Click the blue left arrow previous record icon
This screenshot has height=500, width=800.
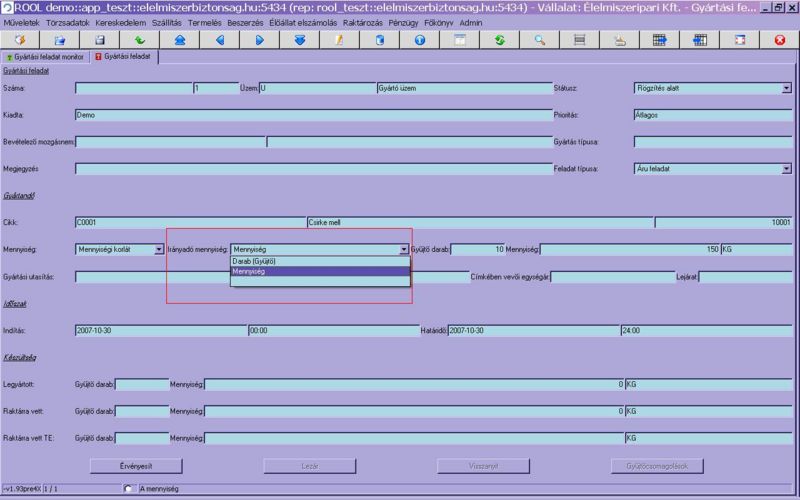click(x=219, y=40)
